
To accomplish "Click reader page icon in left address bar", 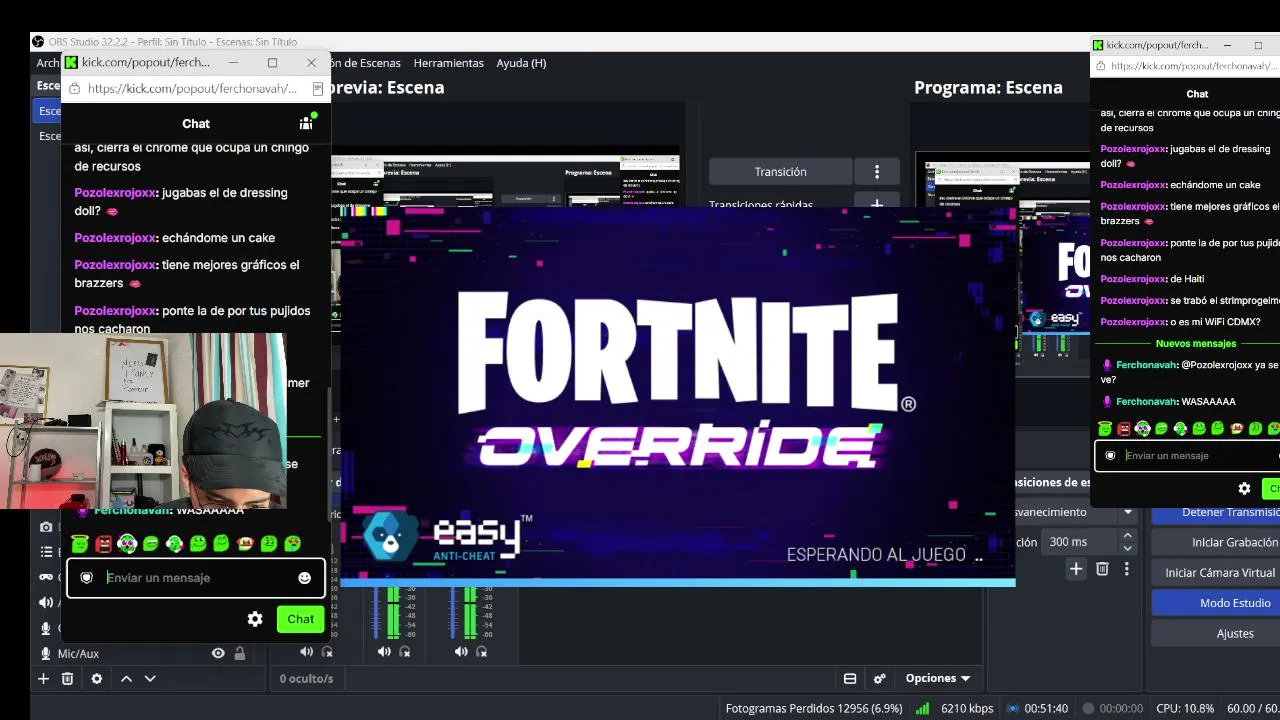I will click(x=317, y=88).
